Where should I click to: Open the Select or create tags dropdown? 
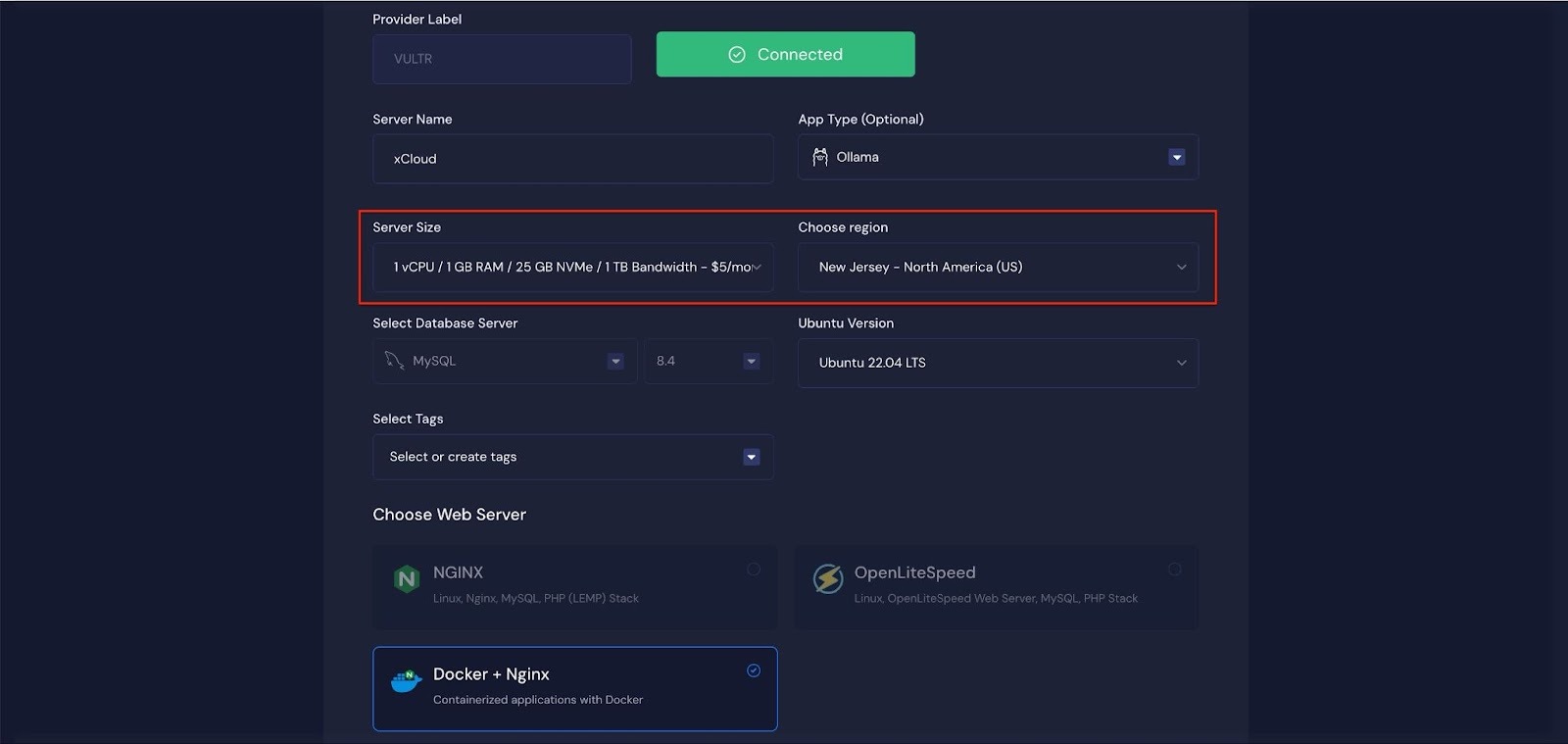[x=751, y=457]
